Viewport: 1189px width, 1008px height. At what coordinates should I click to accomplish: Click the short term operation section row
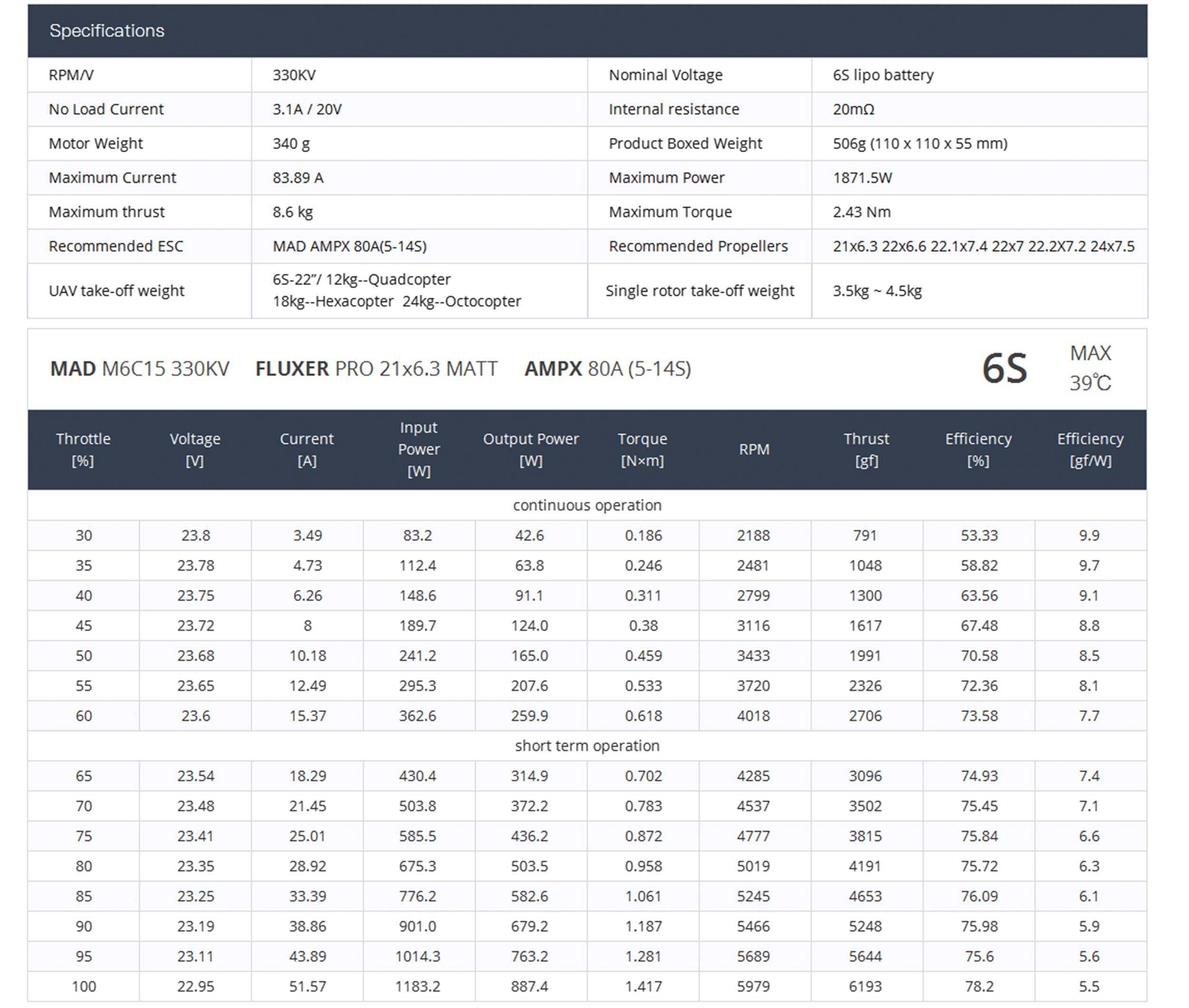point(587,746)
